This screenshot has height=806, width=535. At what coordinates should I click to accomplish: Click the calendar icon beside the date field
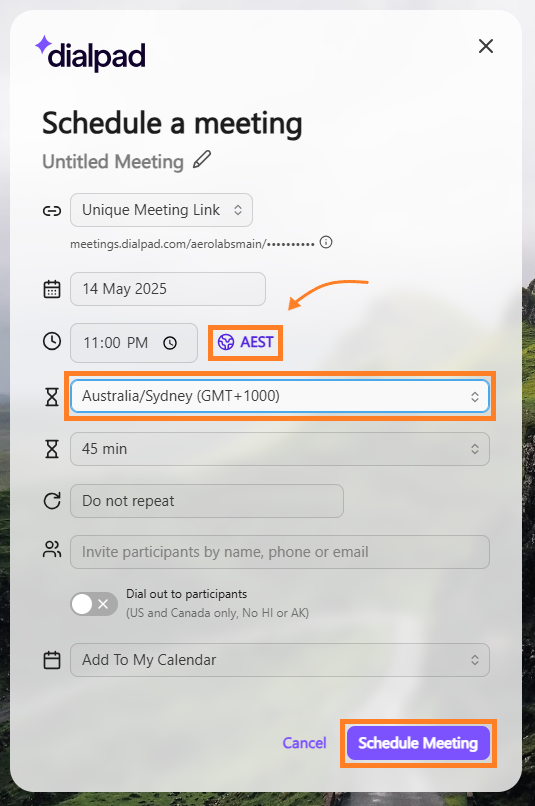click(52, 289)
